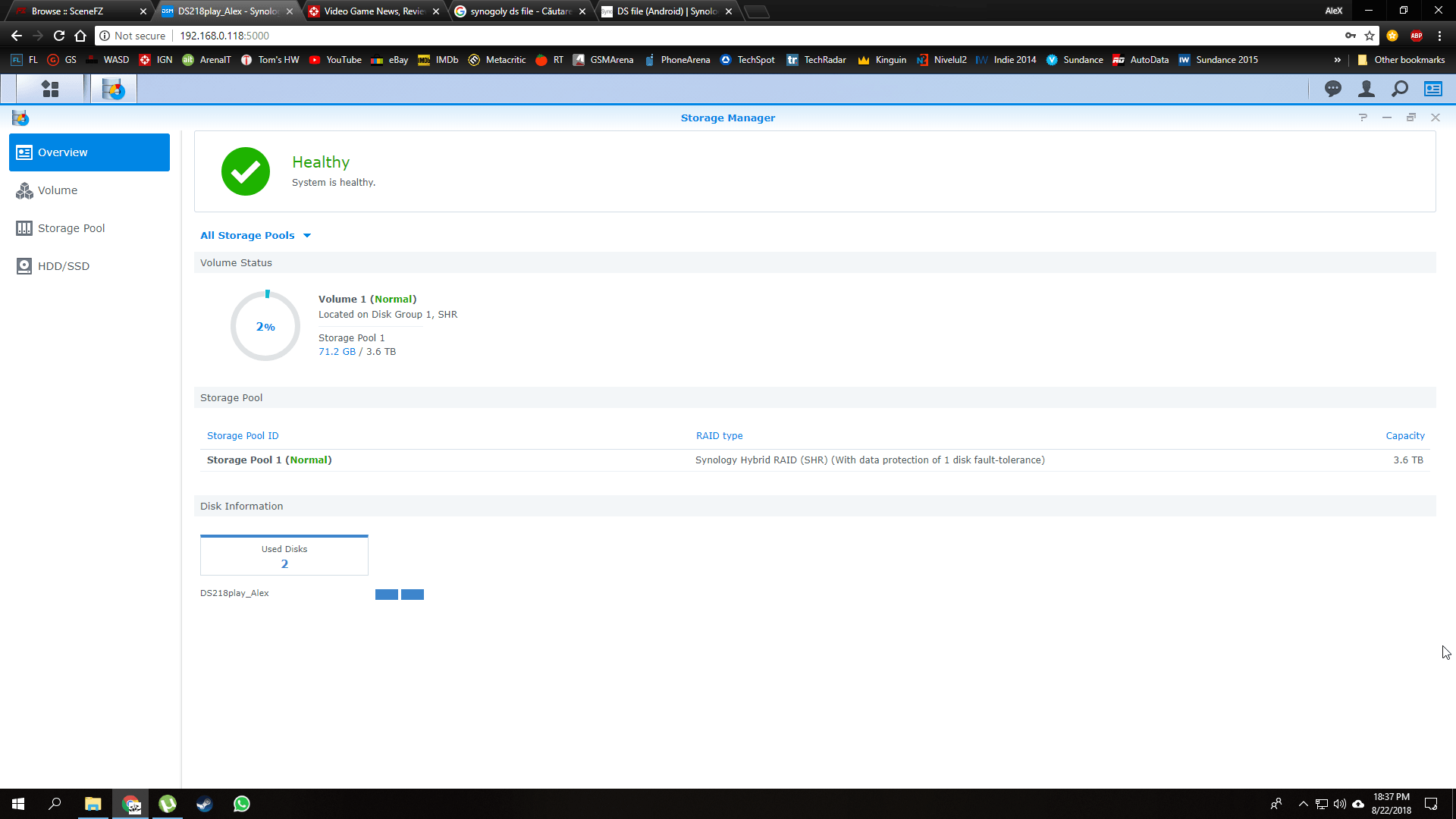The image size is (1456, 819).
Task: Open the DSM Main Menu grid icon
Action: pyautogui.click(x=50, y=89)
